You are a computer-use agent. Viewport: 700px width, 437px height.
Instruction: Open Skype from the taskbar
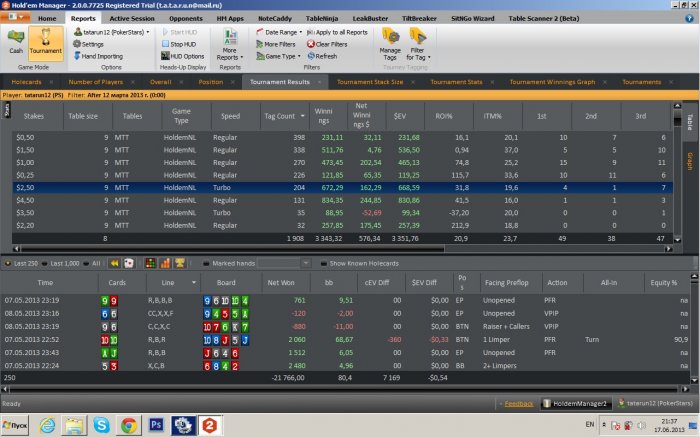[101, 425]
